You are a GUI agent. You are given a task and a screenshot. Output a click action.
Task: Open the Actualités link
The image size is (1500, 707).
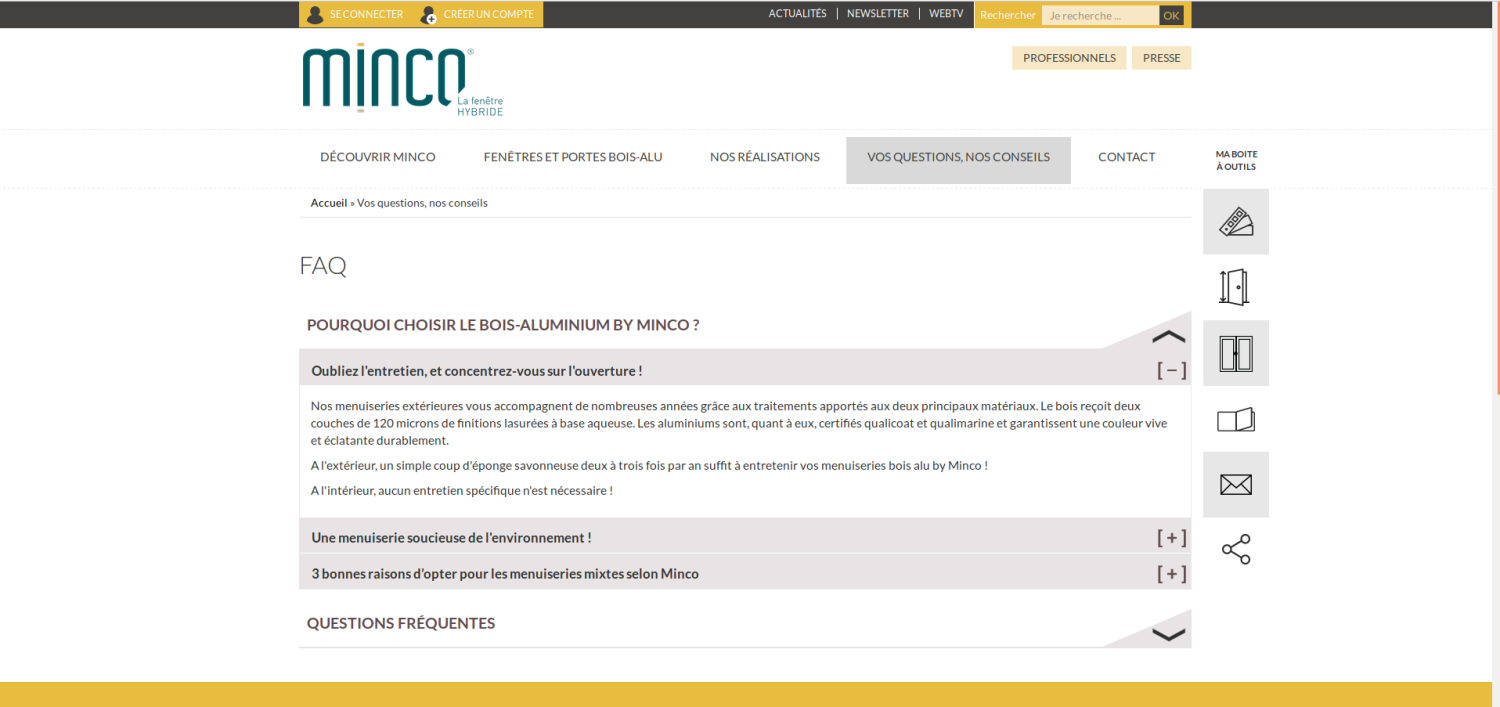[798, 14]
